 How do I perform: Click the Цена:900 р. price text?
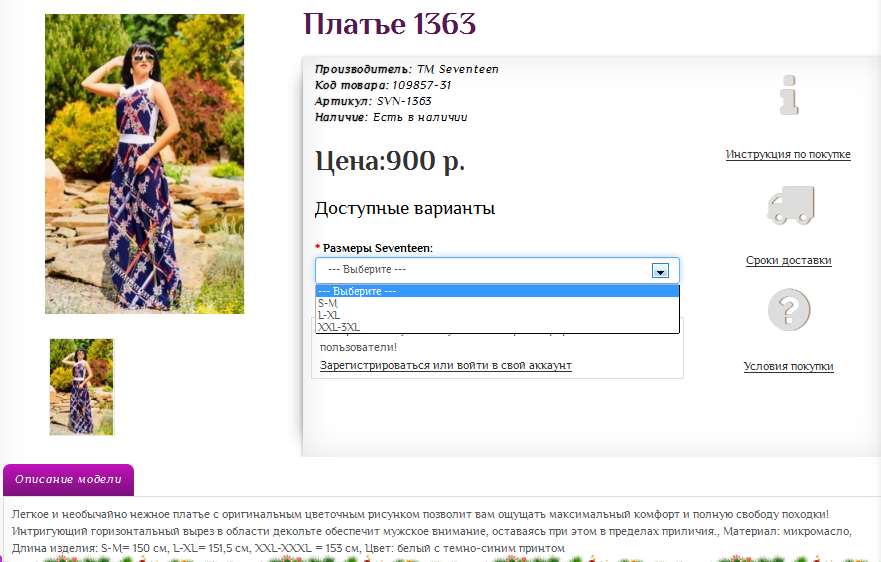pos(390,161)
